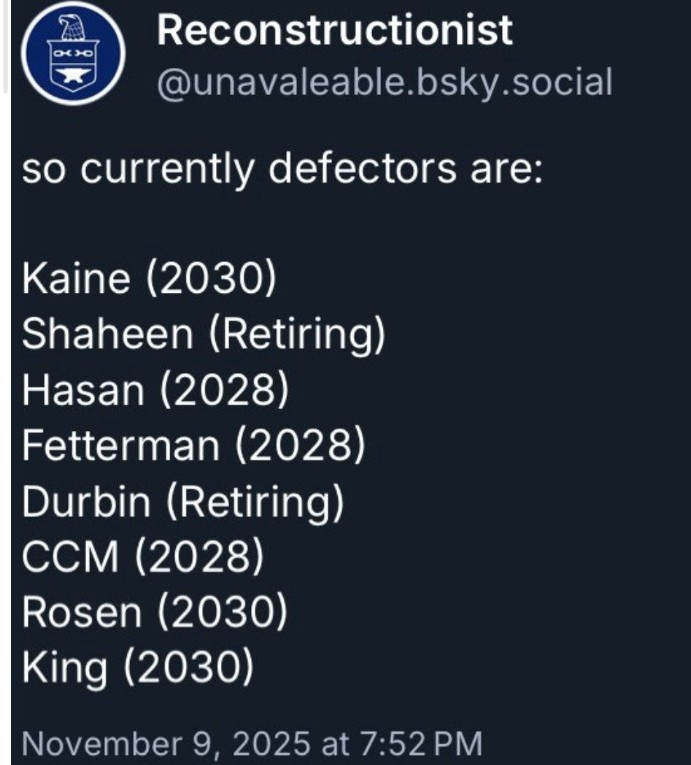Click the year 2030 beside Rosen
Screen dimensions: 691x765
[220, 613]
